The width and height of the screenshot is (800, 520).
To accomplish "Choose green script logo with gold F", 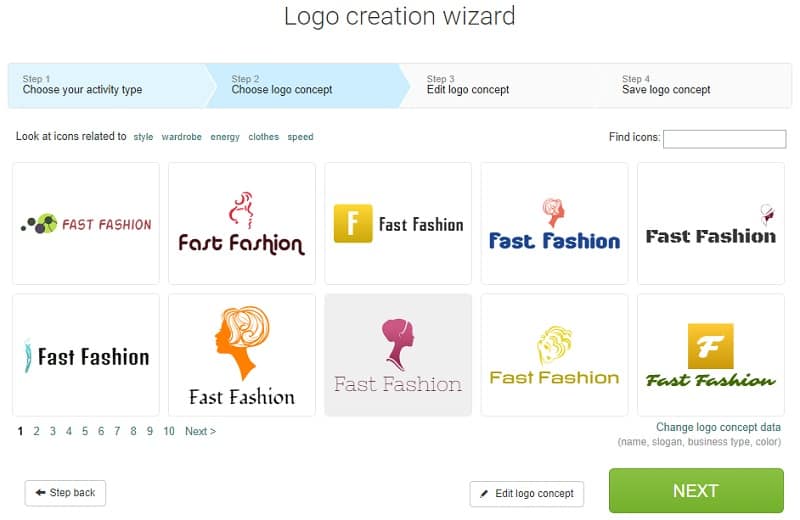I will point(711,355).
